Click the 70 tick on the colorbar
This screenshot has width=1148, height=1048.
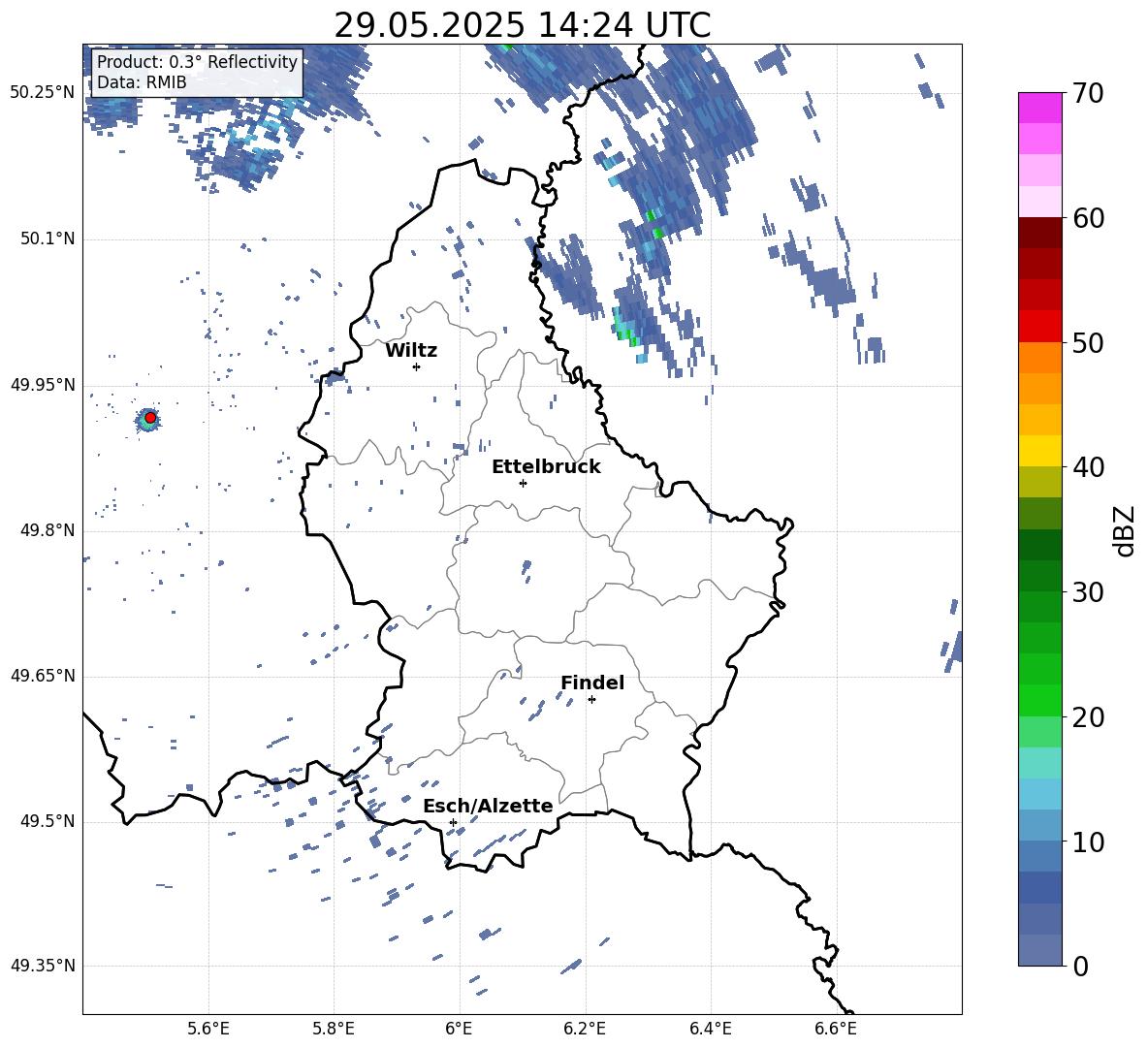click(1088, 93)
